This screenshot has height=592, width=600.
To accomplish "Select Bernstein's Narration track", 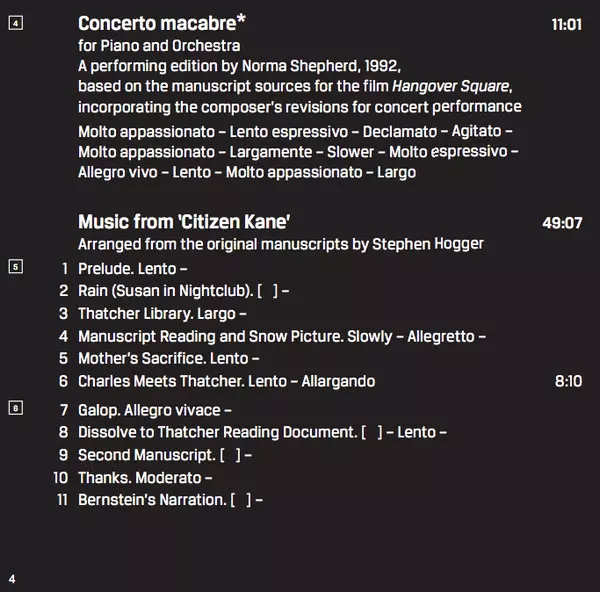I will click(169, 499).
